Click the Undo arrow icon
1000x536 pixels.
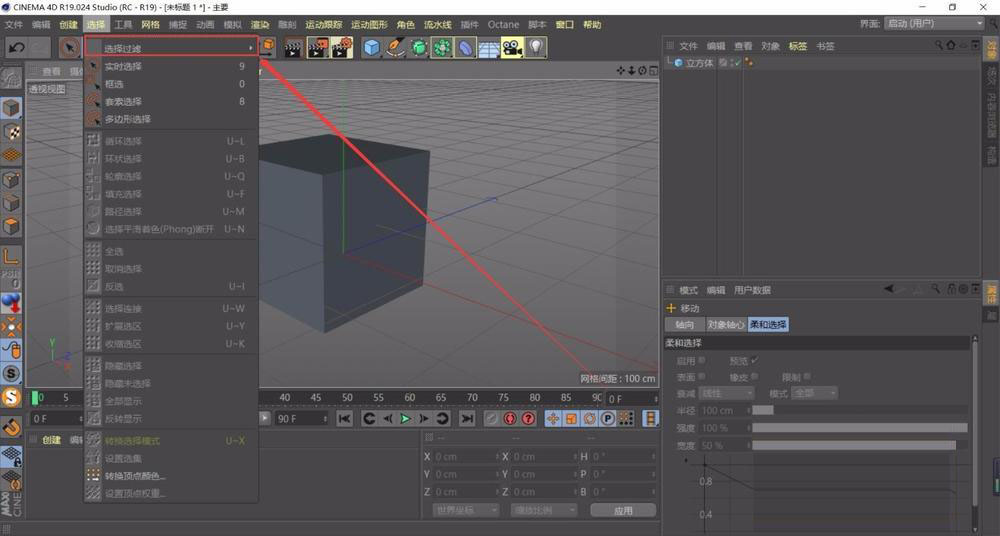[17, 48]
